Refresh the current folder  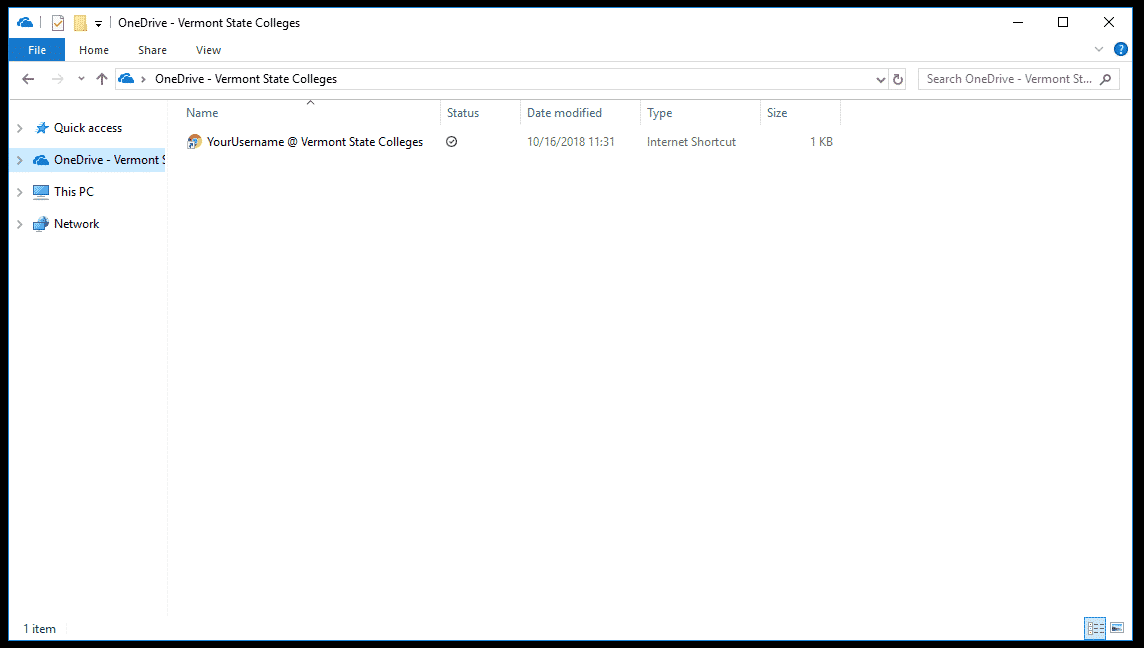tap(898, 80)
